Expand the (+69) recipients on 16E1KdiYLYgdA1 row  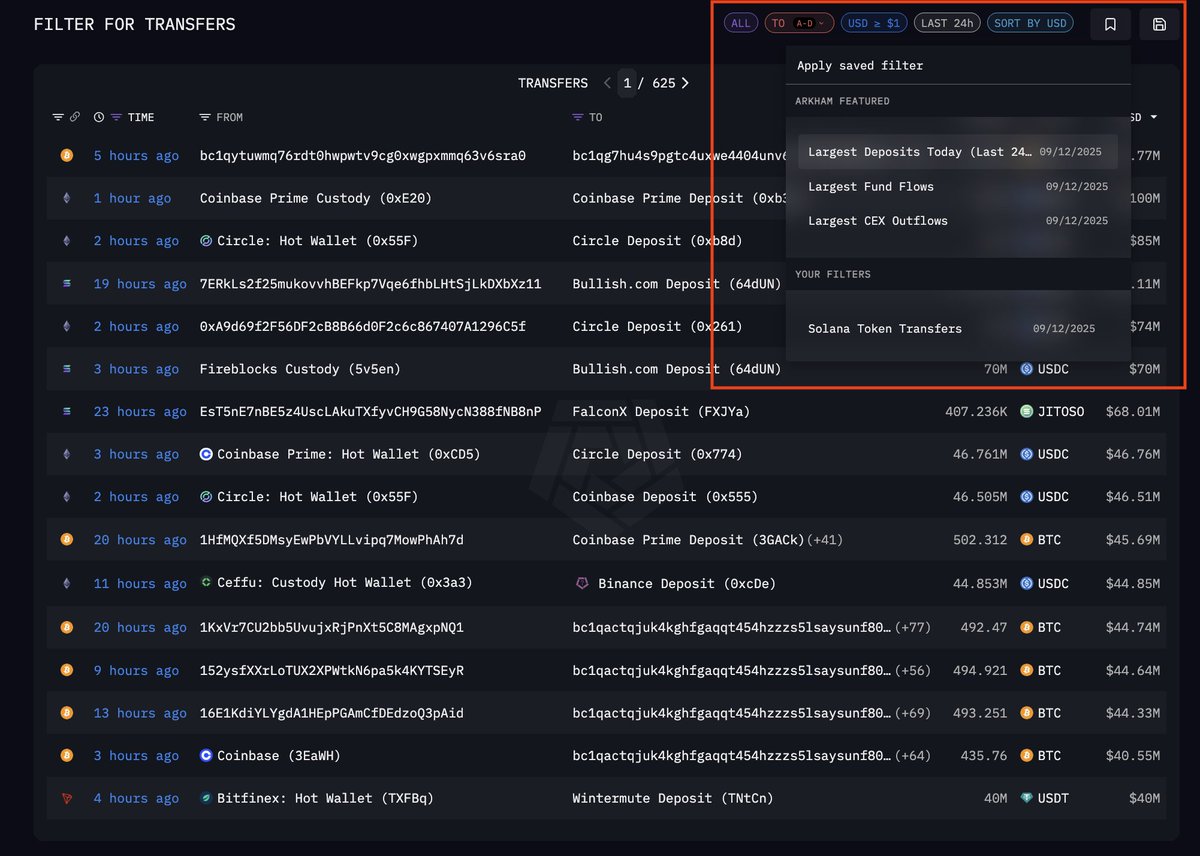pyautogui.click(x=913, y=713)
